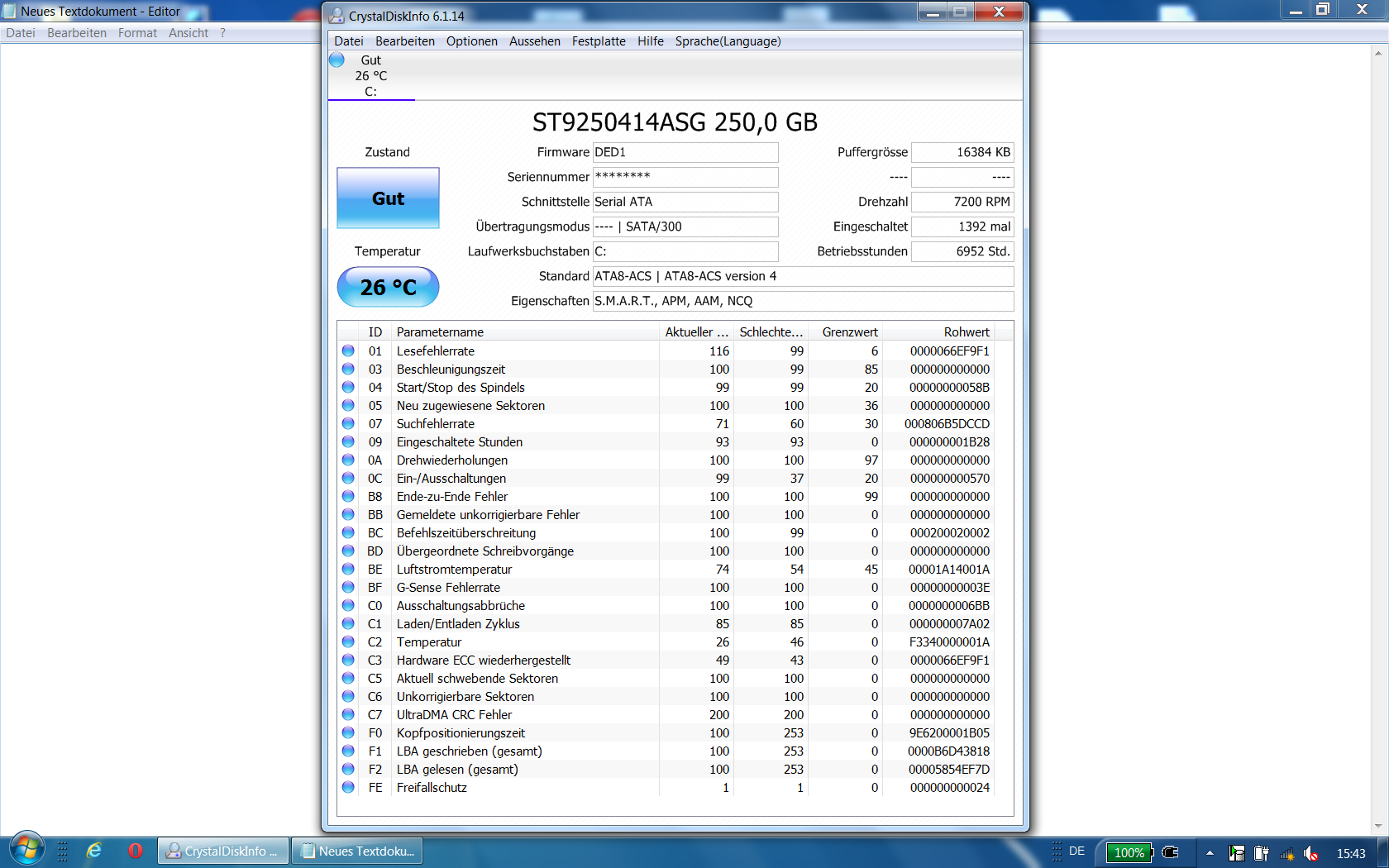Click the Parametername column header

pos(525,331)
